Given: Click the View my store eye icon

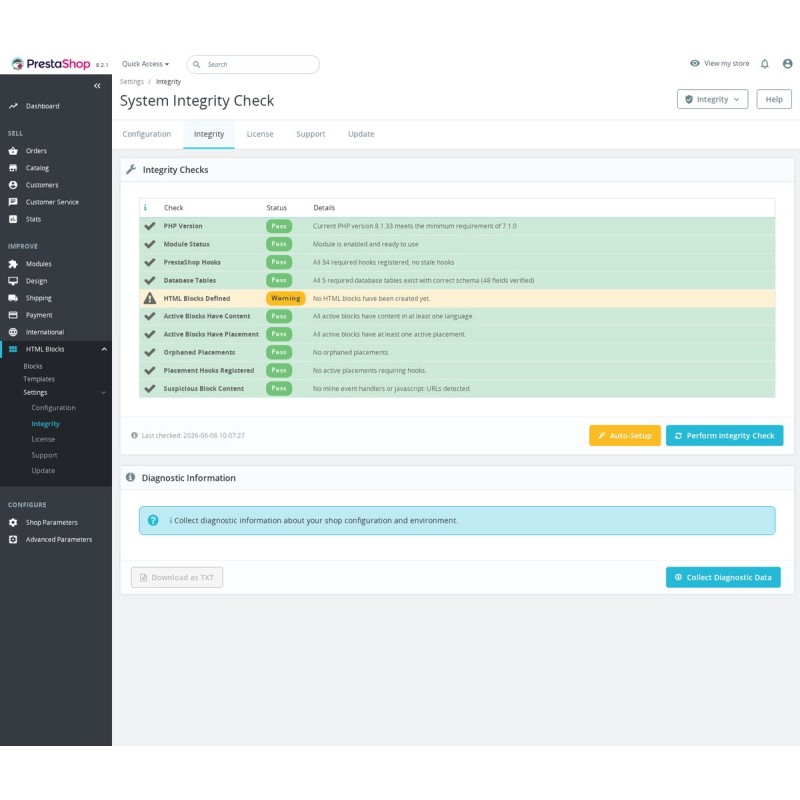Looking at the screenshot, I should click(x=694, y=63).
